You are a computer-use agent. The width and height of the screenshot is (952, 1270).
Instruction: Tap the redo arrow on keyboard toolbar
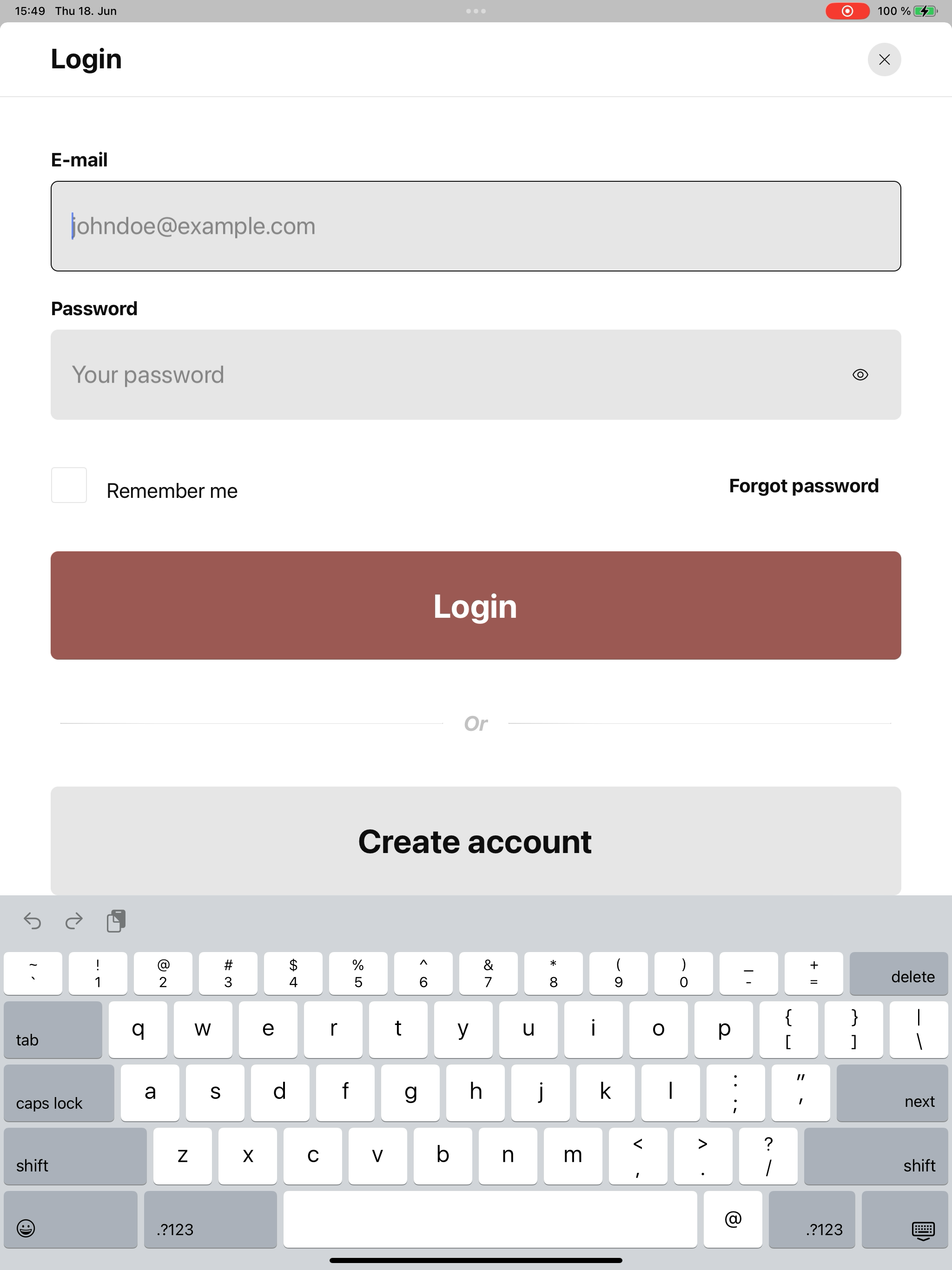tap(74, 921)
